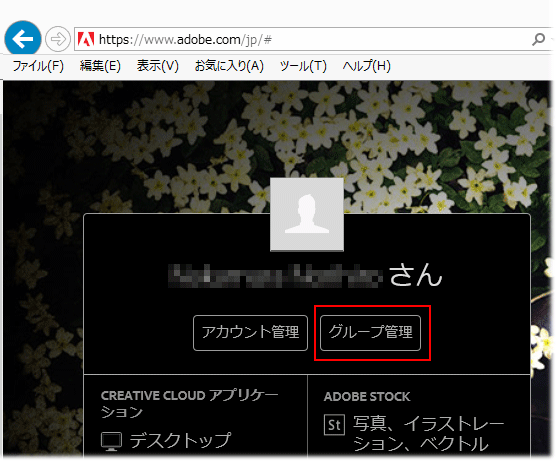Click the Adobe favicon in address bar
This screenshot has height=461, width=556.
point(86,39)
